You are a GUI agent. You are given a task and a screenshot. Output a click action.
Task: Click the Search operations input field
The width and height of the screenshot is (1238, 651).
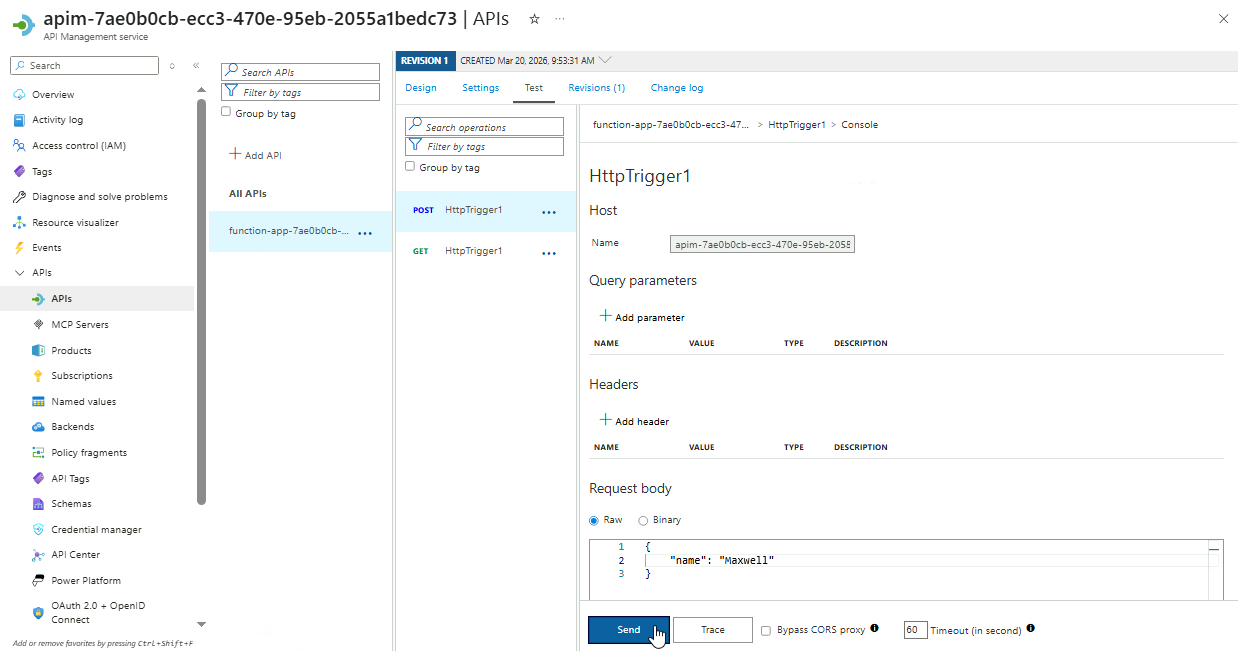pos(485,127)
